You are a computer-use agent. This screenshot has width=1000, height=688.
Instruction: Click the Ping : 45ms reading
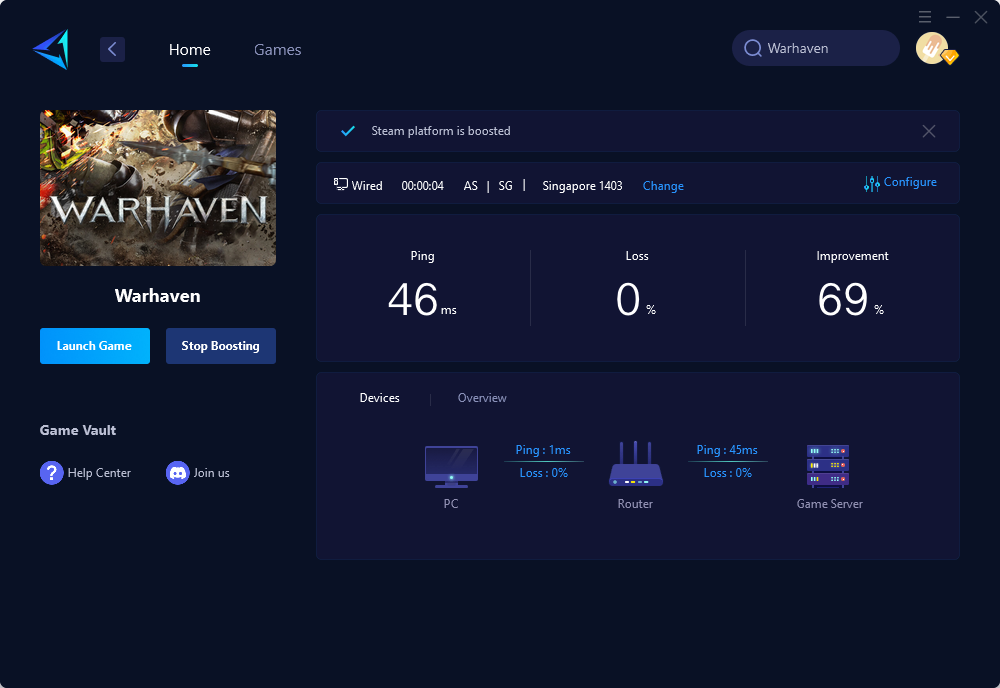coord(727,450)
